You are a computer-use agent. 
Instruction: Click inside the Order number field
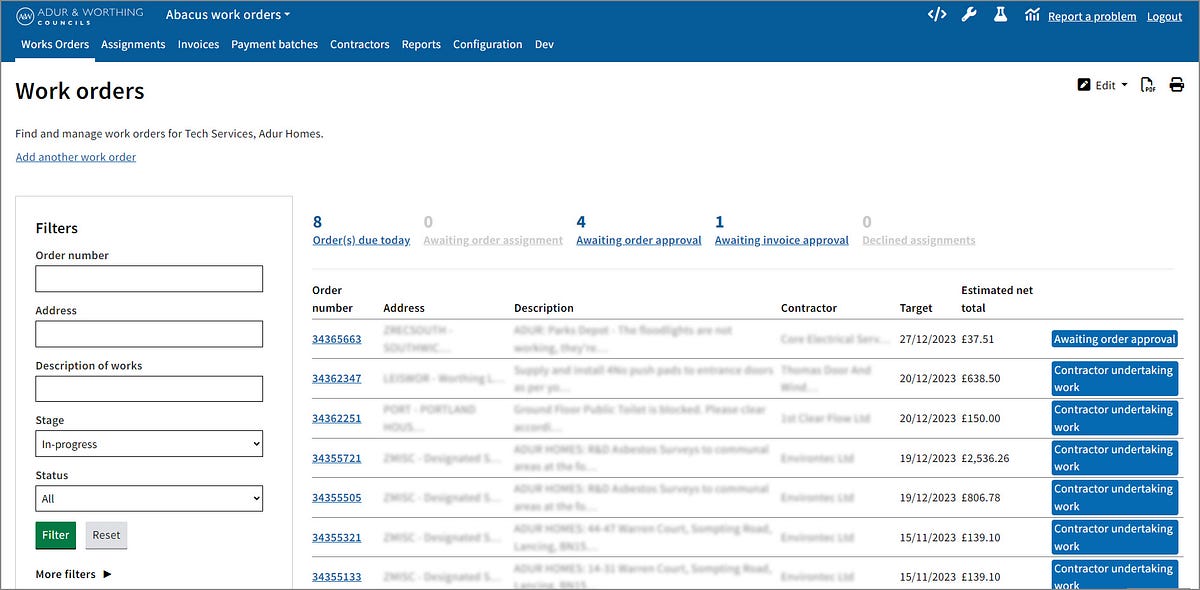(148, 278)
